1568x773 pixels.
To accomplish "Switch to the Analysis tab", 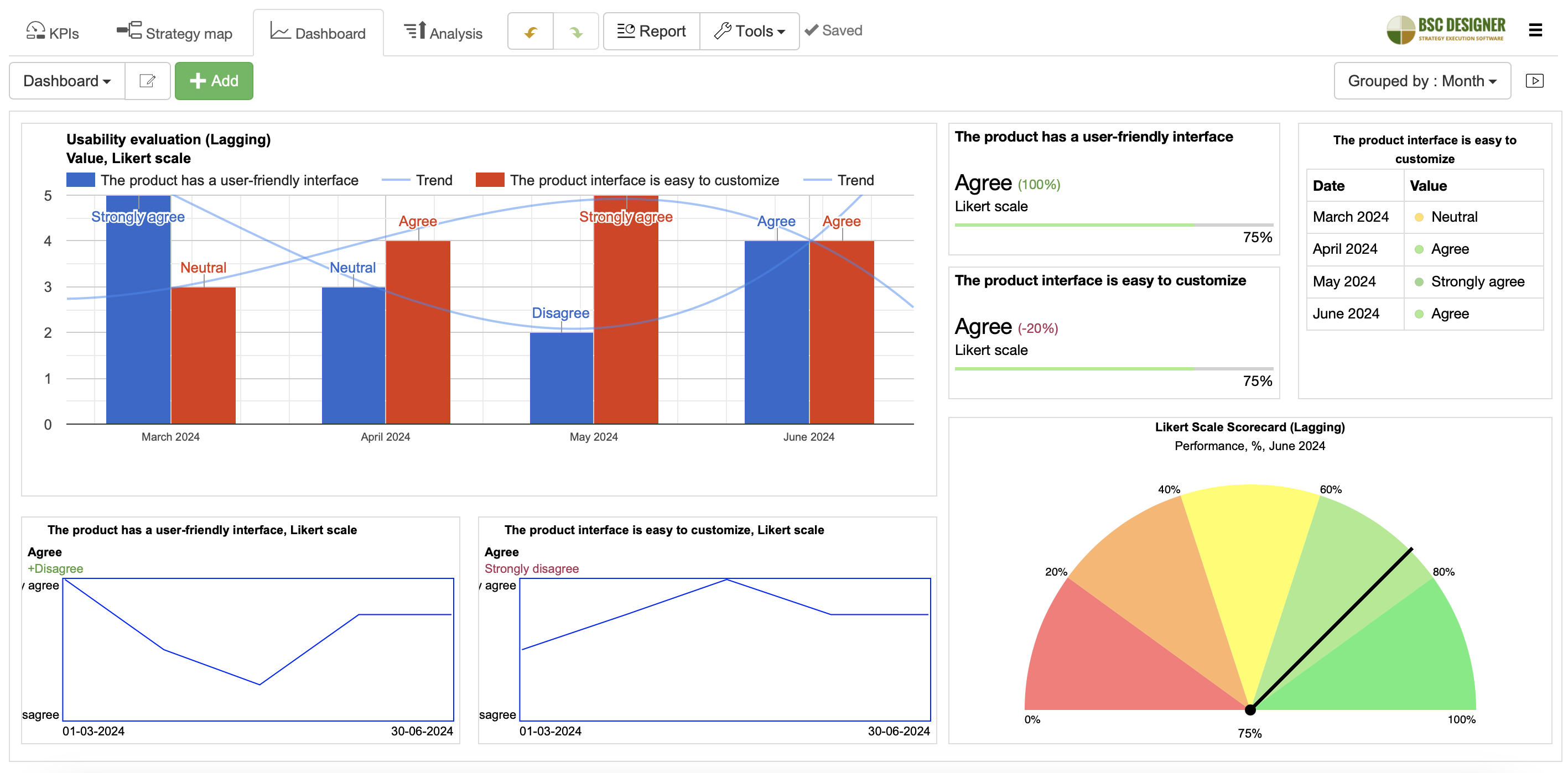I will [x=443, y=33].
